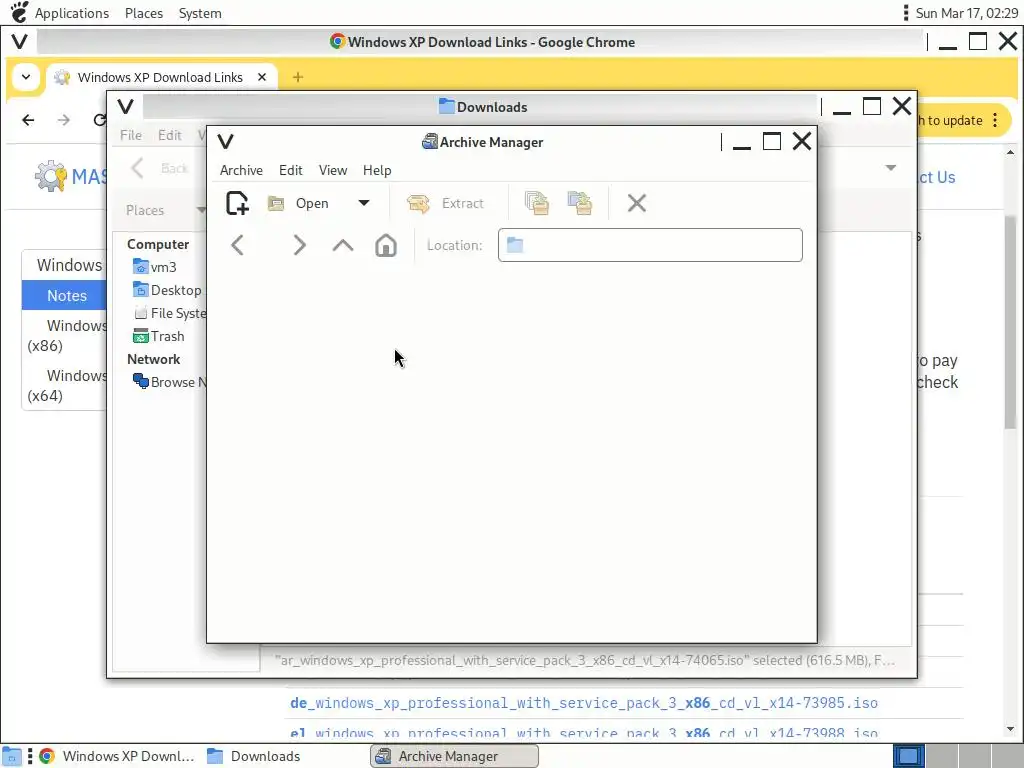This screenshot has width=1024, height=768.
Task: Click the Add files to archive icon
Action: coord(537,203)
